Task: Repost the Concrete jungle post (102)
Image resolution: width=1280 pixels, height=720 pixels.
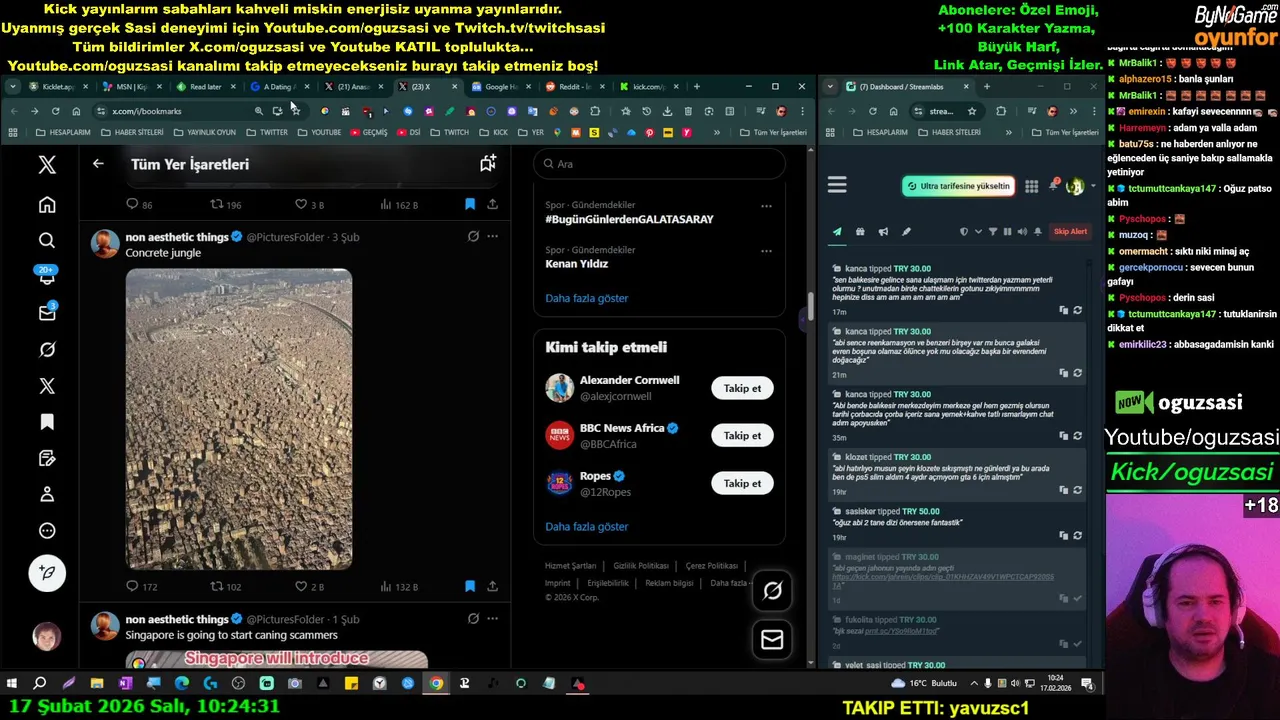Action: point(216,587)
